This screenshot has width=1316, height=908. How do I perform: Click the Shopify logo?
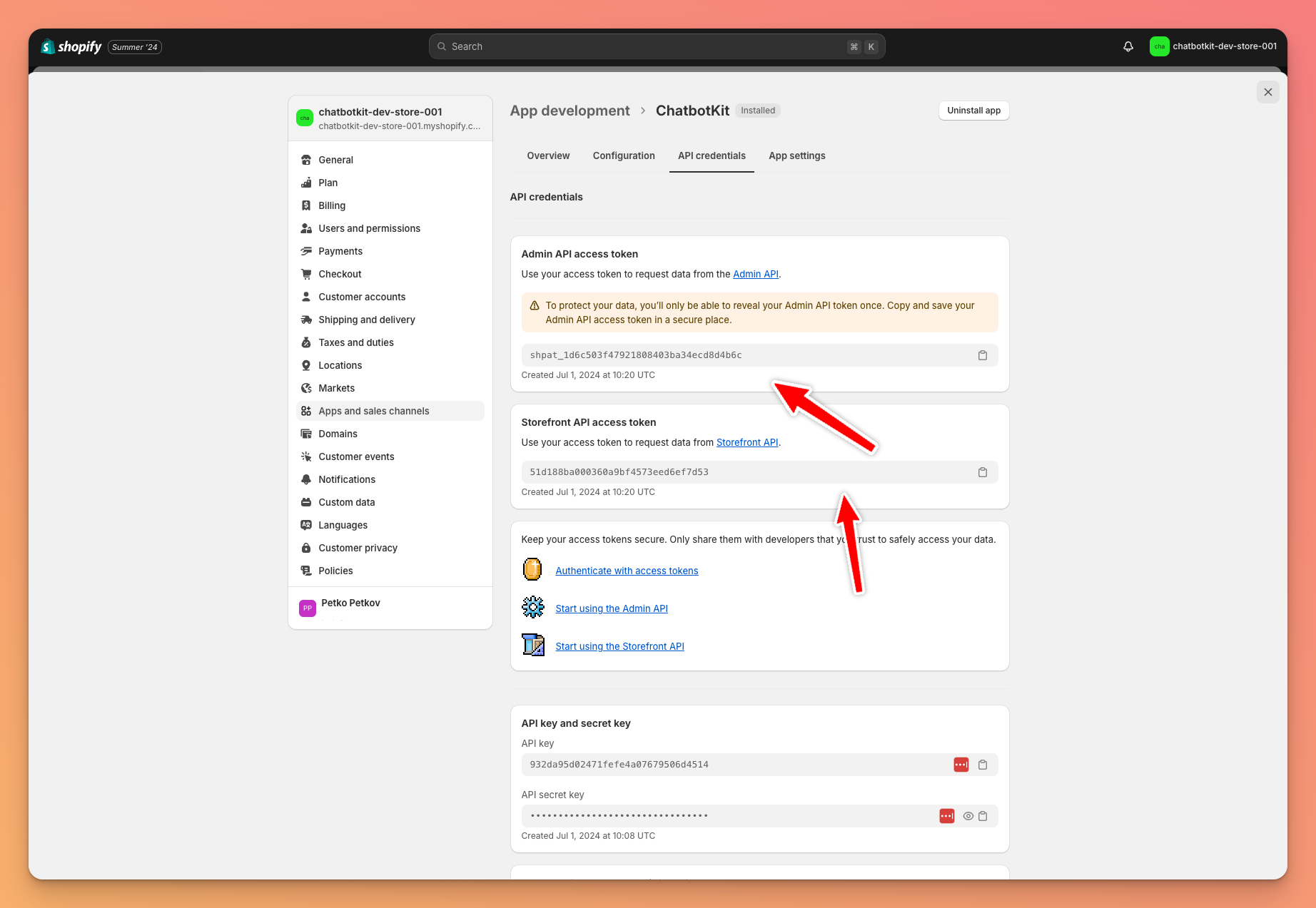71,46
